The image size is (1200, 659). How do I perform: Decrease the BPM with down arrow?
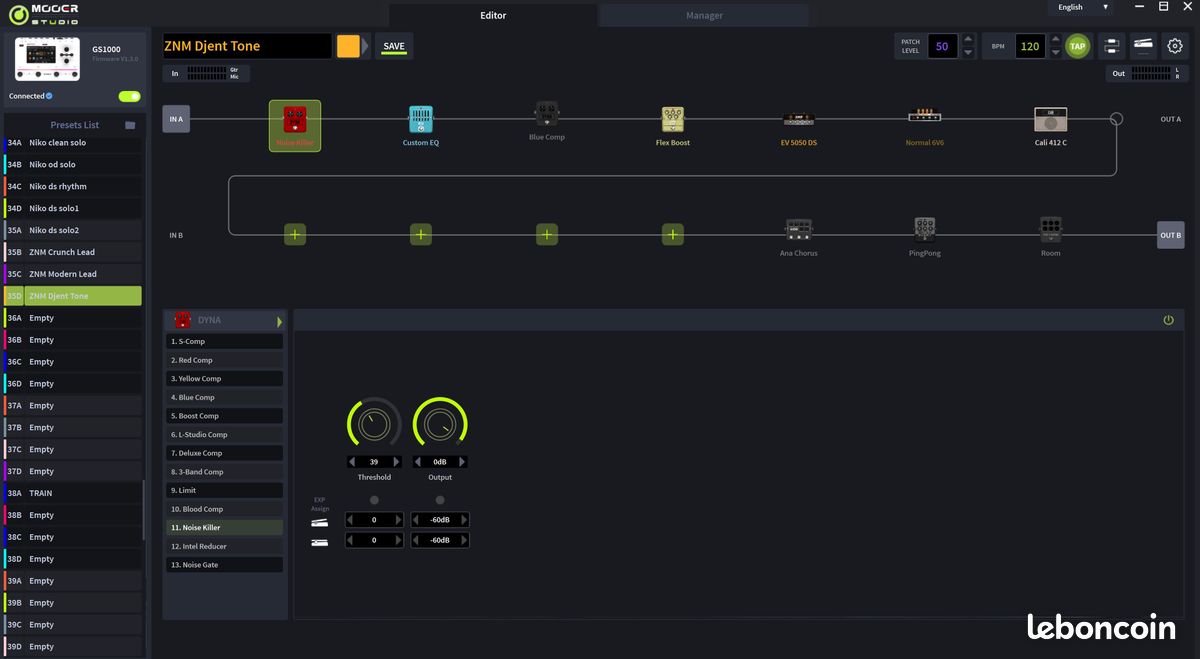click(1056, 52)
